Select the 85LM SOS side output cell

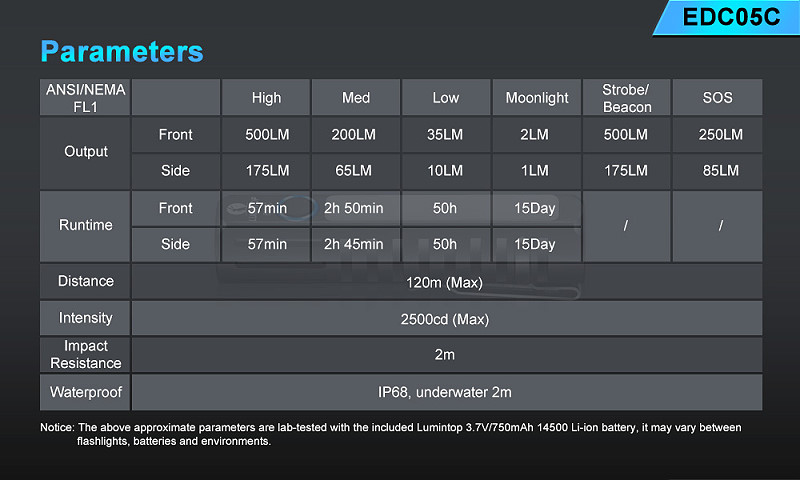(717, 171)
